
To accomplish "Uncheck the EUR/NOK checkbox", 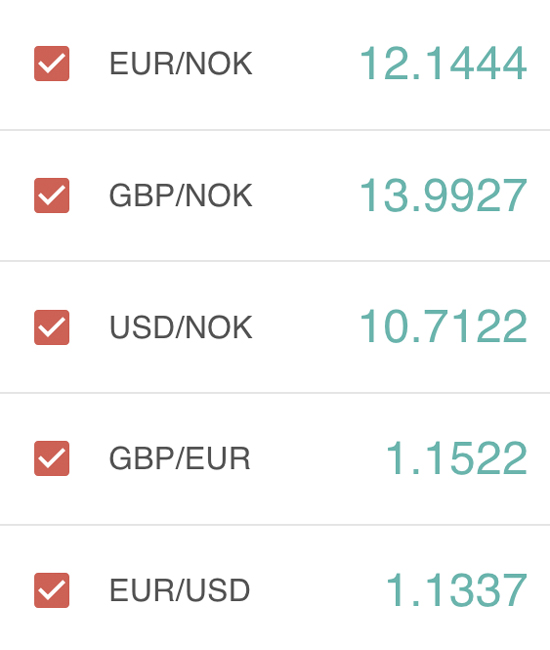I will coord(51,63).
